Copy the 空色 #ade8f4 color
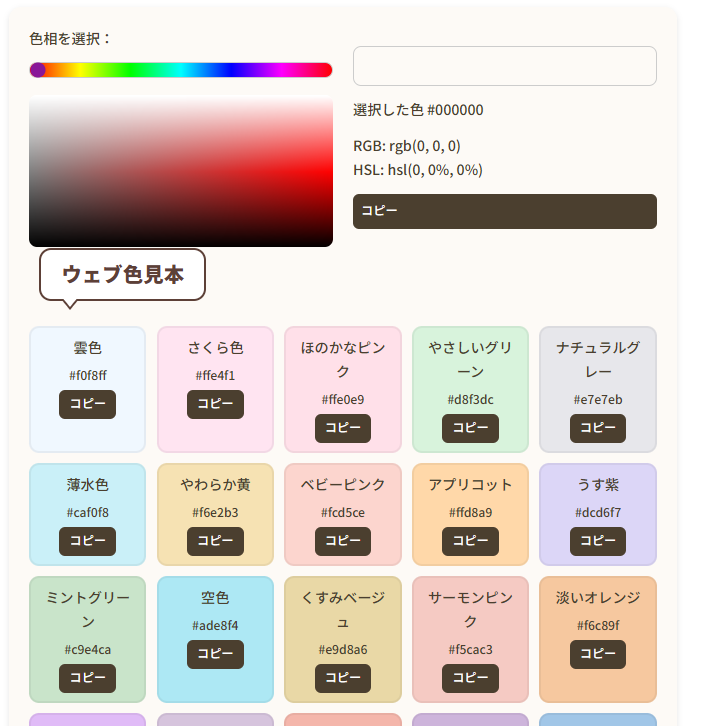Screen dimensions: 707x726 pos(215,655)
